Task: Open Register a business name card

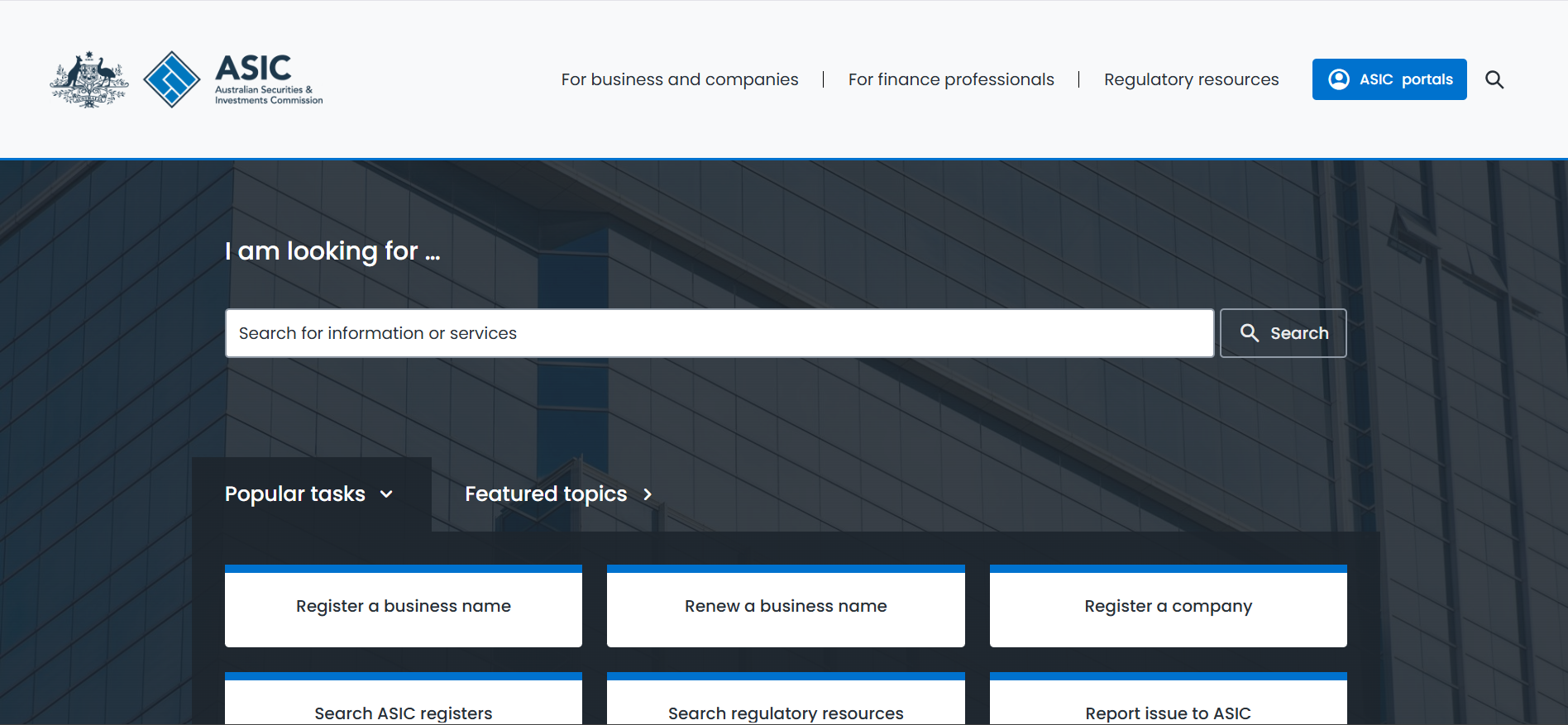Action: [404, 606]
